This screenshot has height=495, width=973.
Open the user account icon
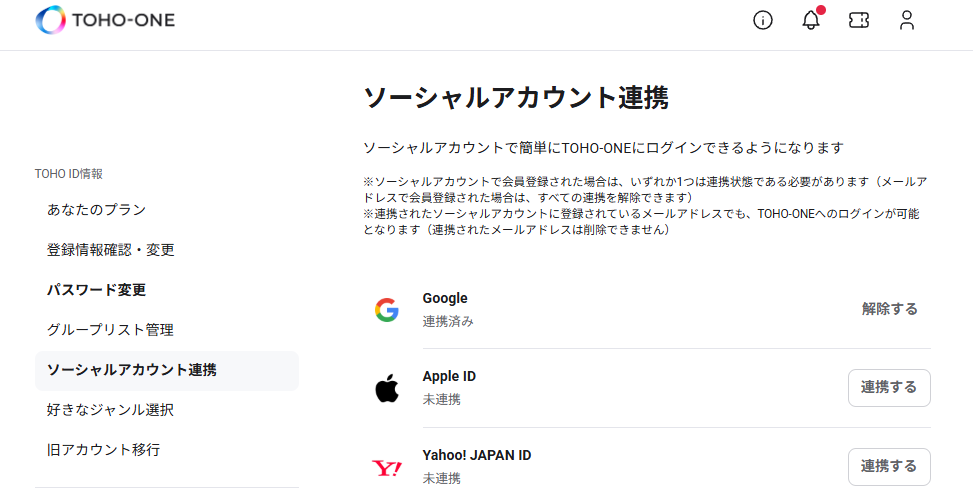click(x=907, y=20)
